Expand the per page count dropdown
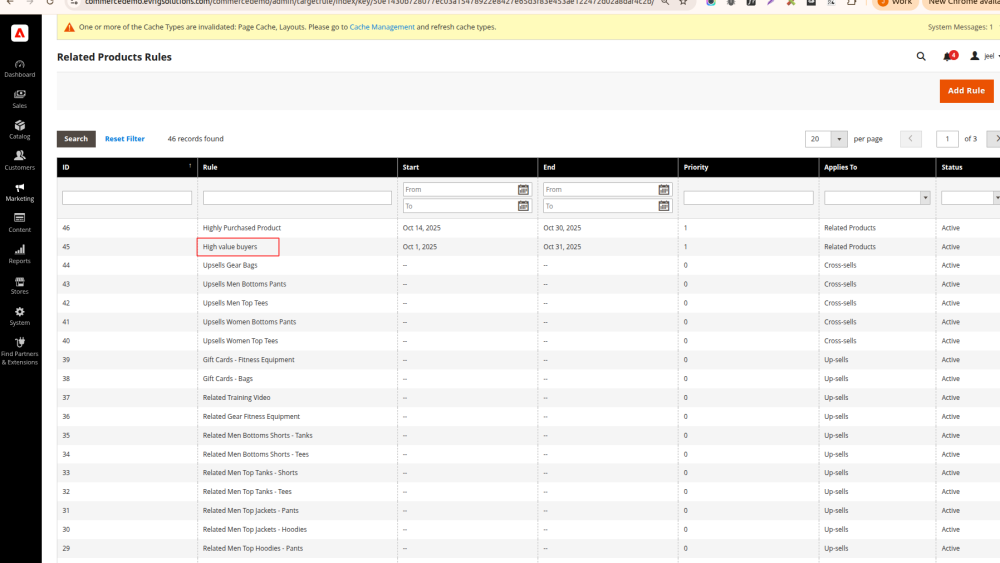Screen dimensions: 1000x563 pyautogui.click(x=840, y=139)
